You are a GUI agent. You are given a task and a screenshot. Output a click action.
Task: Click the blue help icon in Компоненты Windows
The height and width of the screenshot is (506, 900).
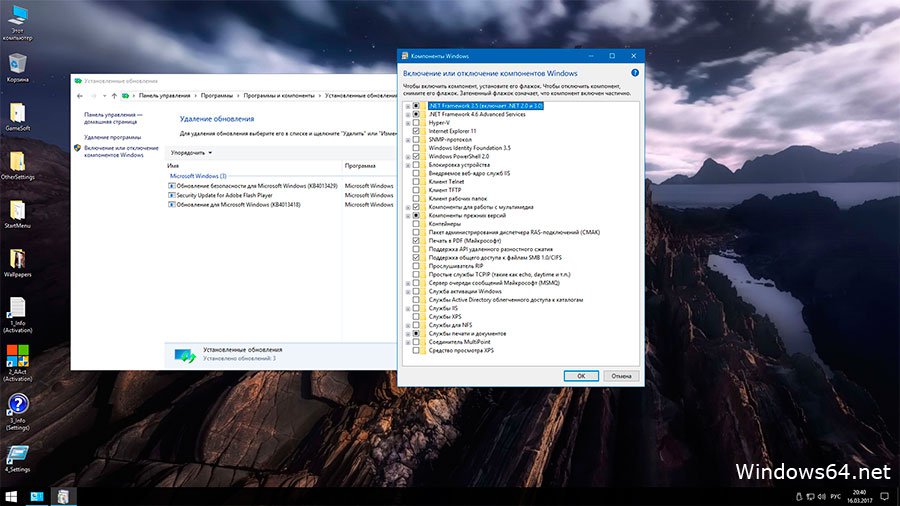635,73
